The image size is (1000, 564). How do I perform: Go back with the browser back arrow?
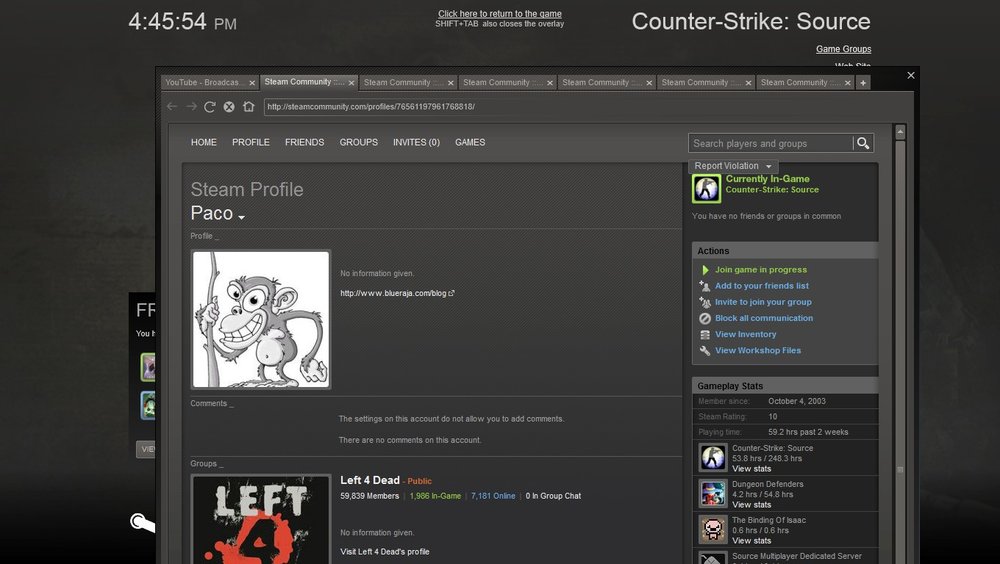pos(172,107)
